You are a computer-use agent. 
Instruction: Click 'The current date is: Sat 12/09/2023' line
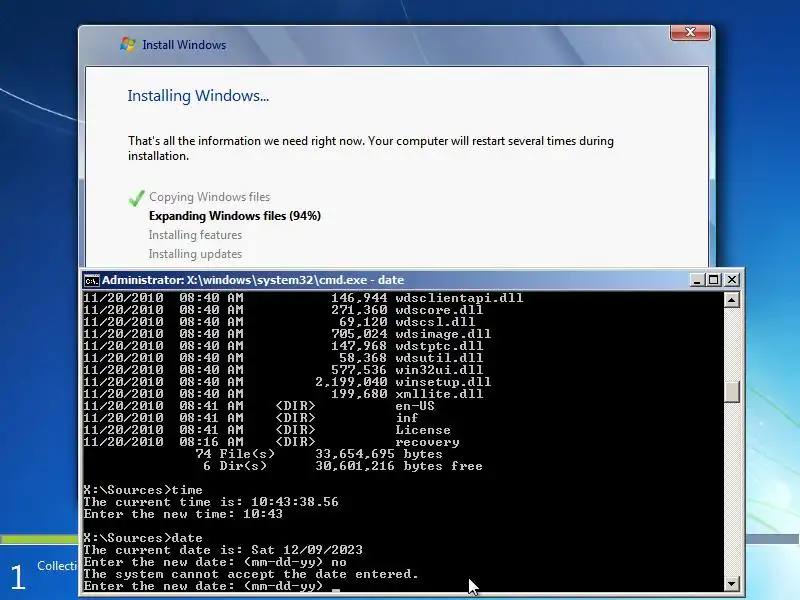tap(223, 550)
